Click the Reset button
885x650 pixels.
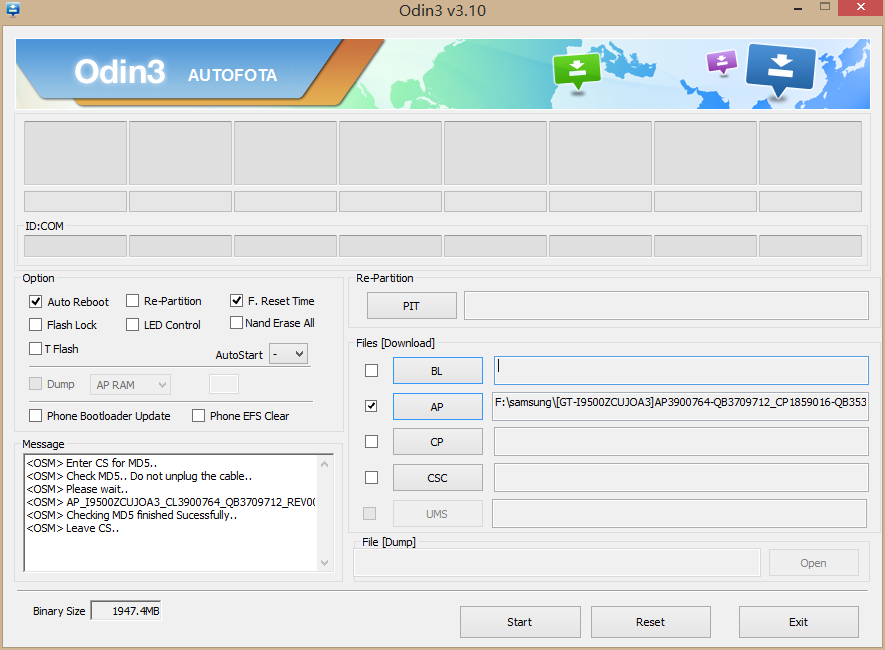click(651, 622)
